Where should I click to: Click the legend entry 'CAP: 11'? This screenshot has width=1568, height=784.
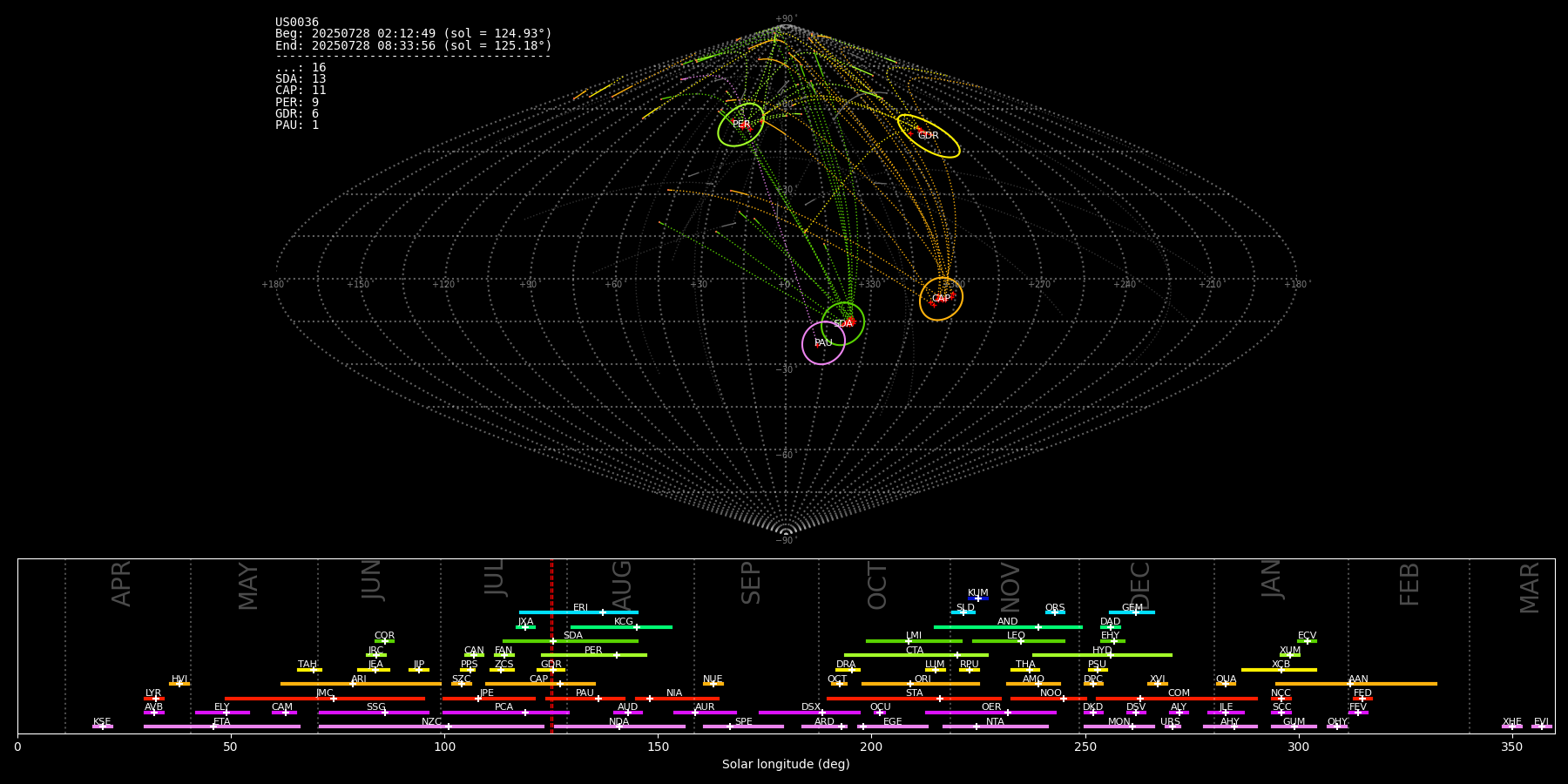[x=301, y=91]
